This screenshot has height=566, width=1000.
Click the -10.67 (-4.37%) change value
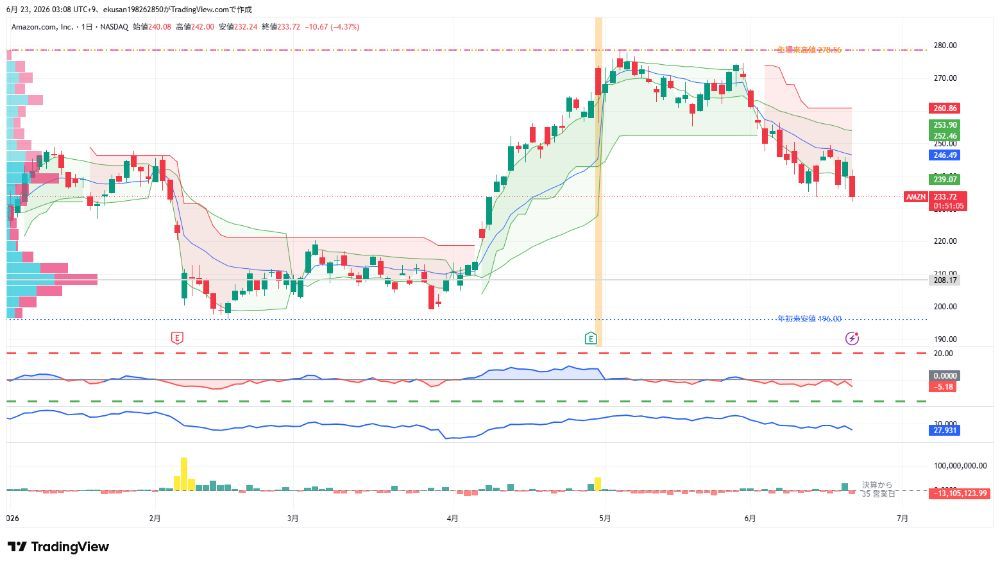[332, 27]
